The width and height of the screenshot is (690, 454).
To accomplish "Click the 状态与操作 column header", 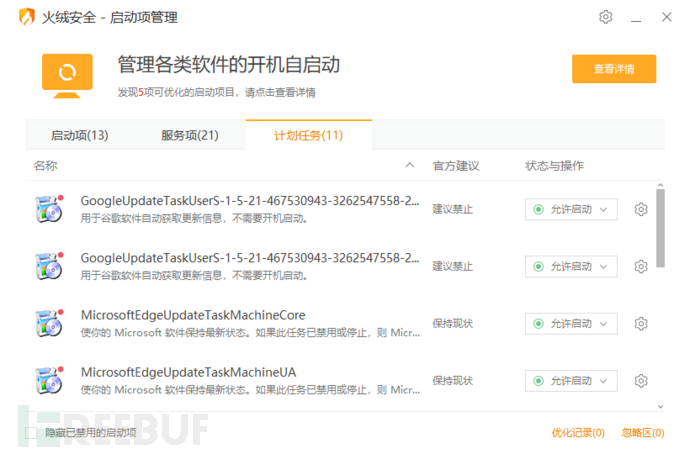I will [x=554, y=166].
